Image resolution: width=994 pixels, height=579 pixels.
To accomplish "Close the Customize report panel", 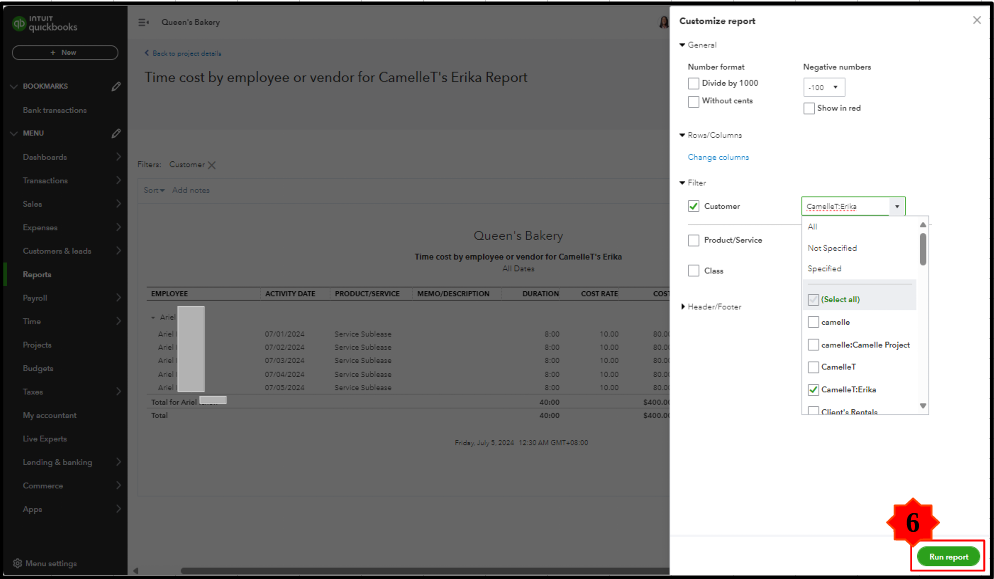I will tap(977, 20).
